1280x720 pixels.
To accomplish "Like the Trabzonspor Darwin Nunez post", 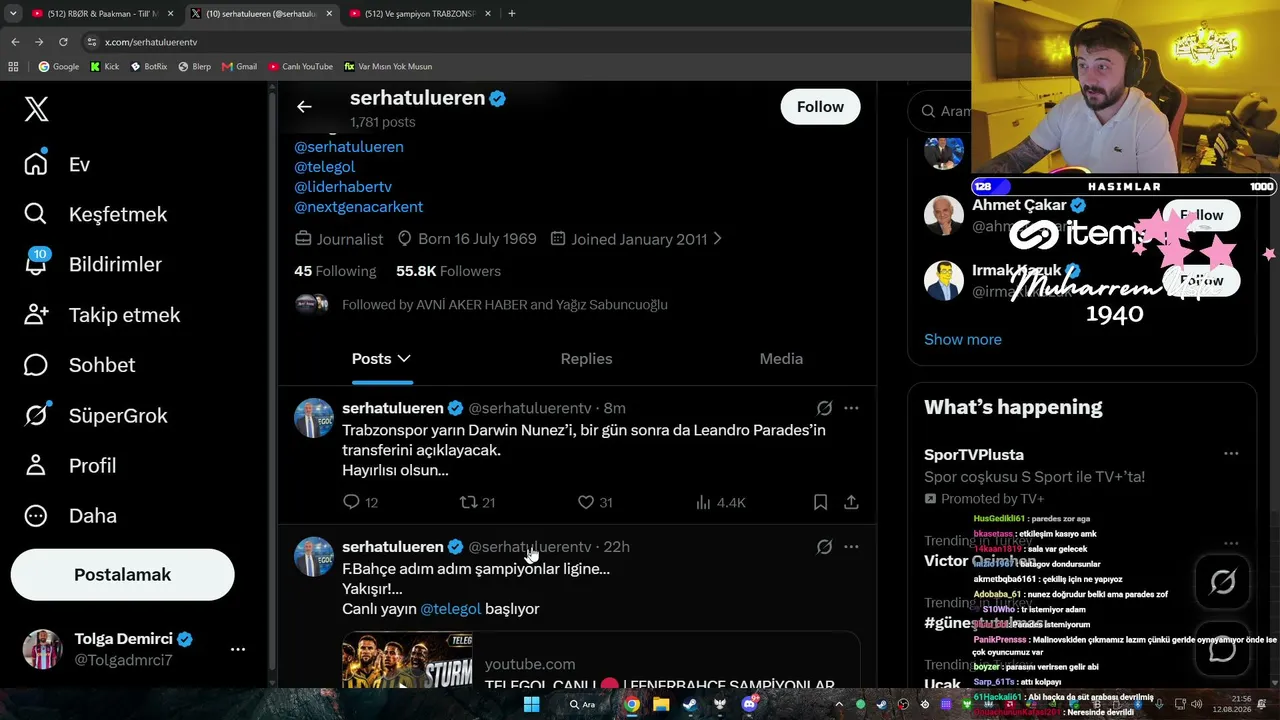I will pos(586,502).
